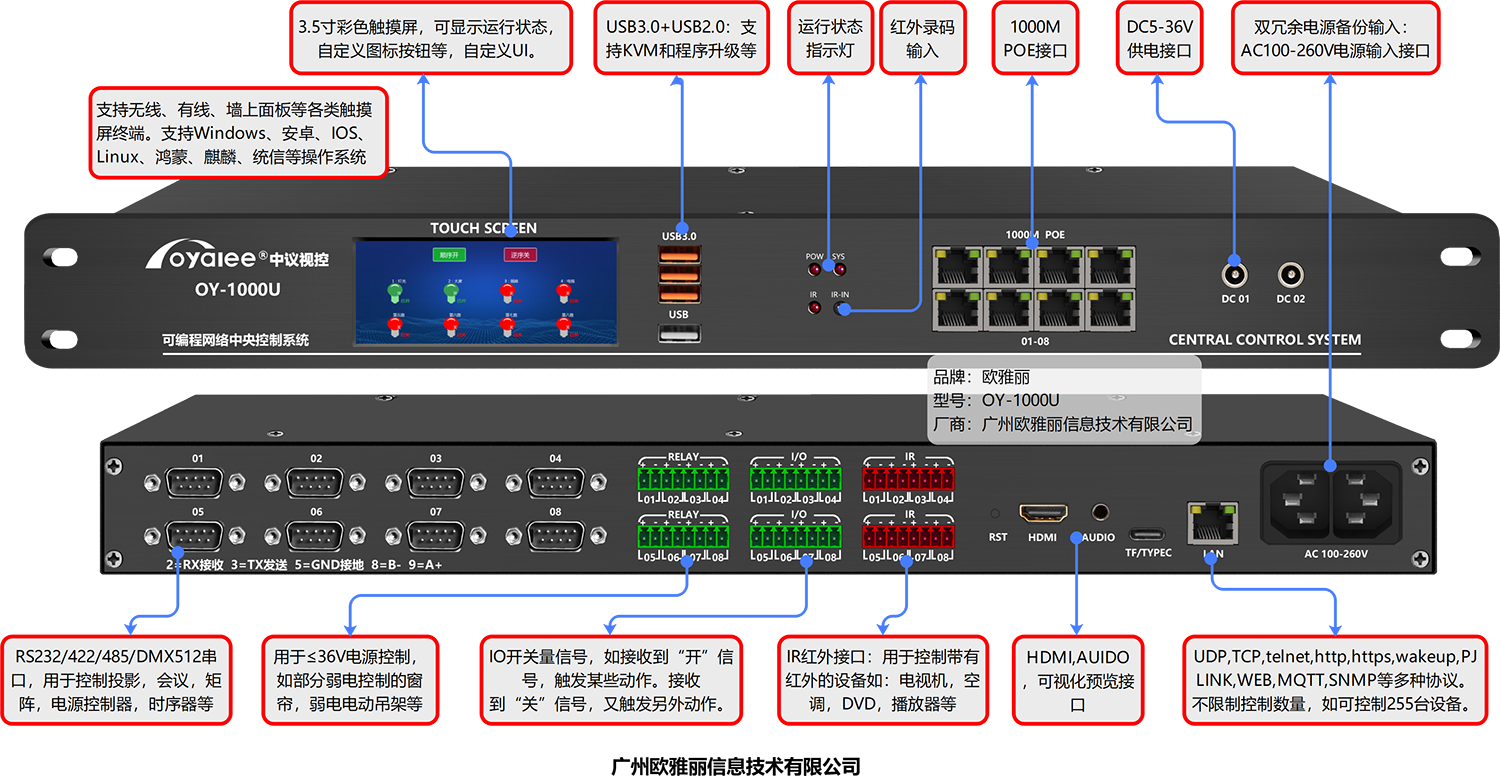
Task: Click the AUDIO jack on the rear panel
Action: pos(1101,513)
